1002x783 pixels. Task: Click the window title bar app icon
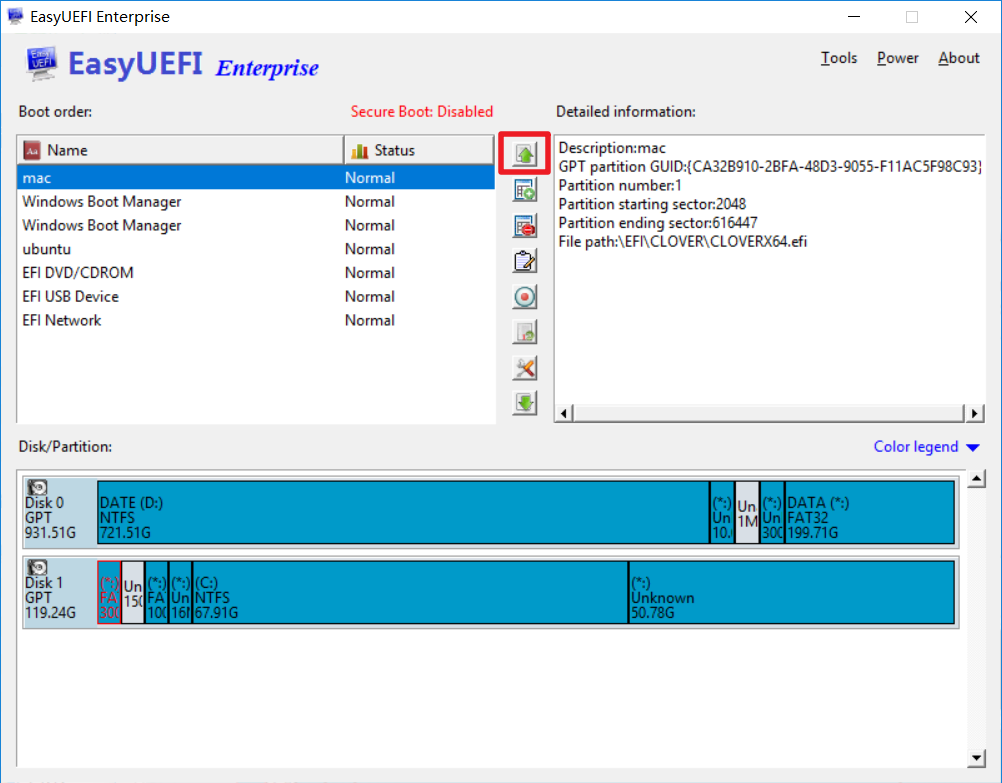click(x=15, y=16)
